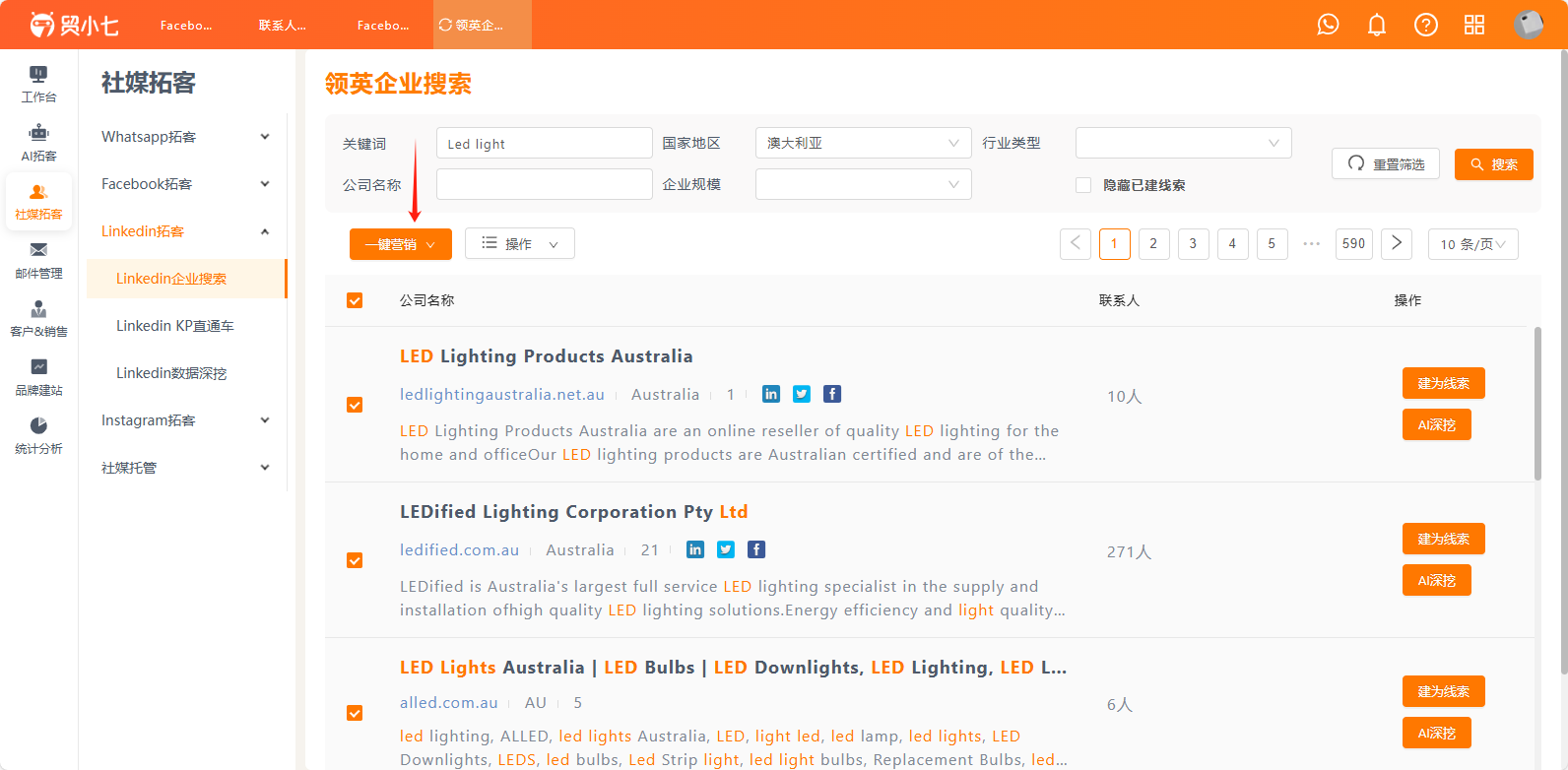Switch to the second Facebo... tab
This screenshot has width=1568, height=770.
383,25
